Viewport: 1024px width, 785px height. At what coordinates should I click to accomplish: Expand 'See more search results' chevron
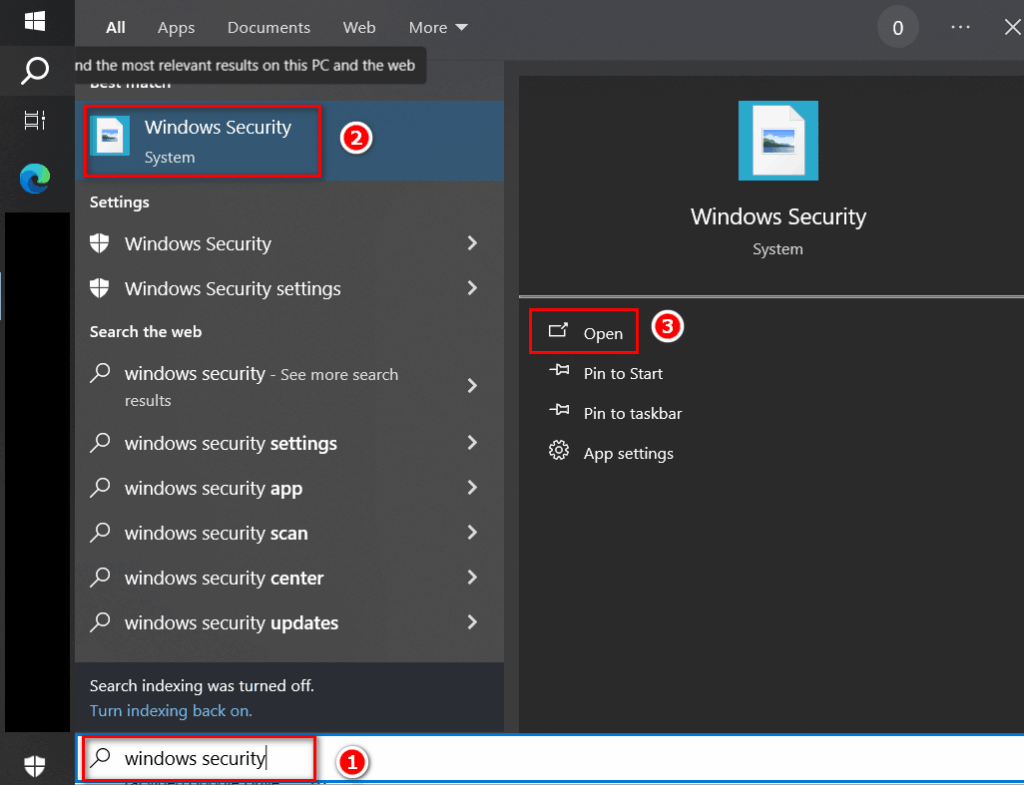coord(472,385)
